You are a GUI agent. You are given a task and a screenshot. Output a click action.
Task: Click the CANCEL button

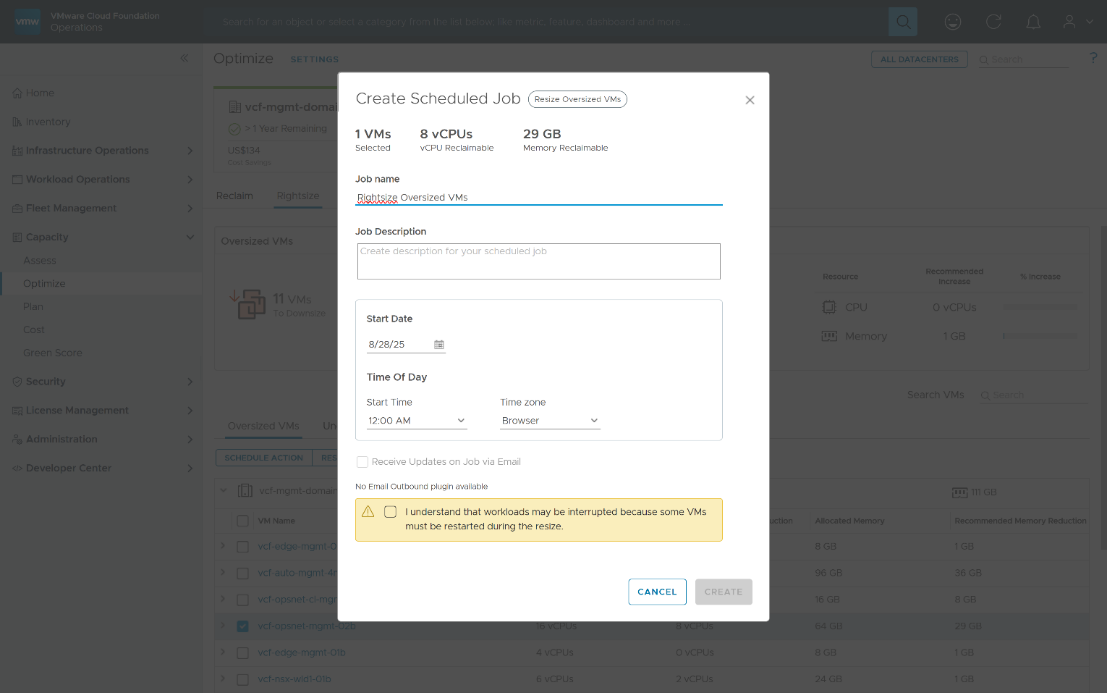(x=657, y=591)
